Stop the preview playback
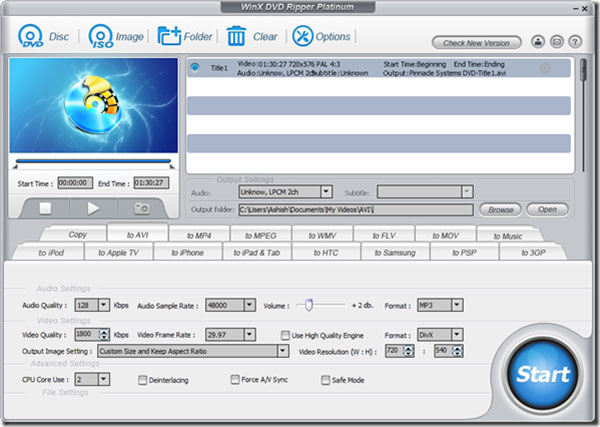The height and width of the screenshot is (427, 600). [45, 208]
